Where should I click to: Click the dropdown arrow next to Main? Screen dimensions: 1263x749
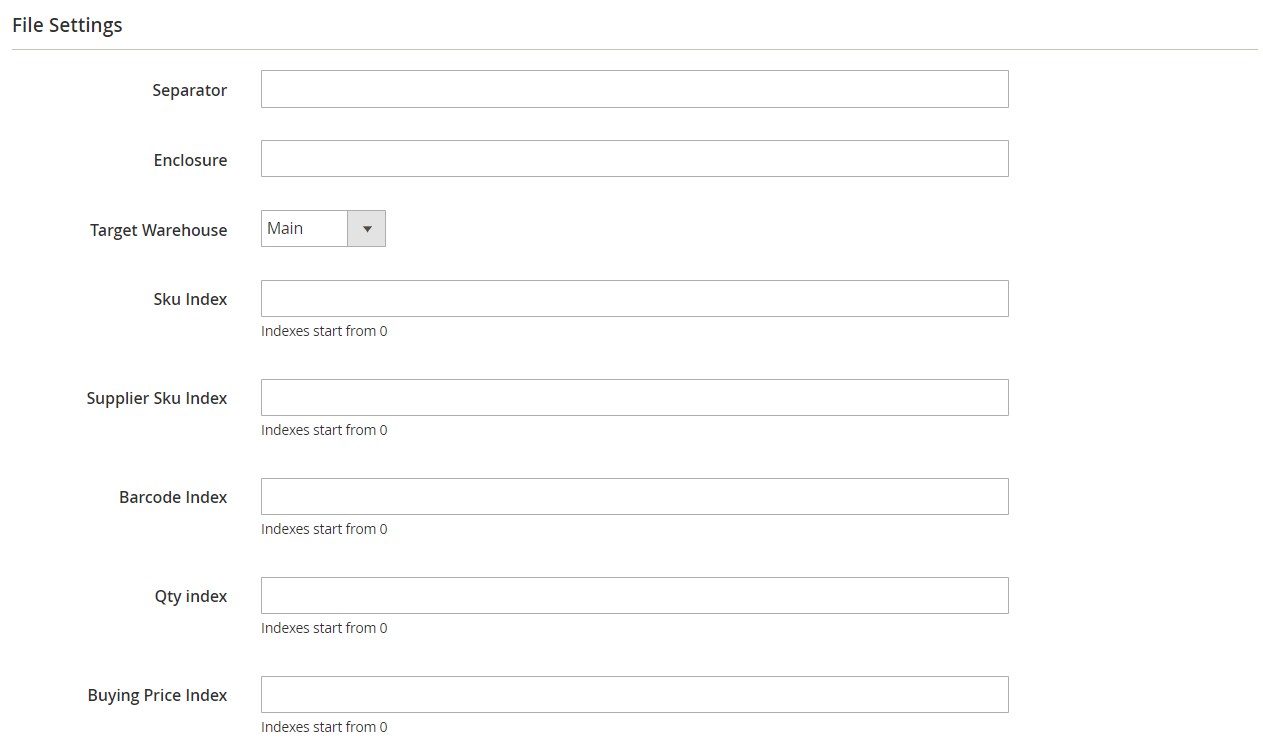[366, 228]
